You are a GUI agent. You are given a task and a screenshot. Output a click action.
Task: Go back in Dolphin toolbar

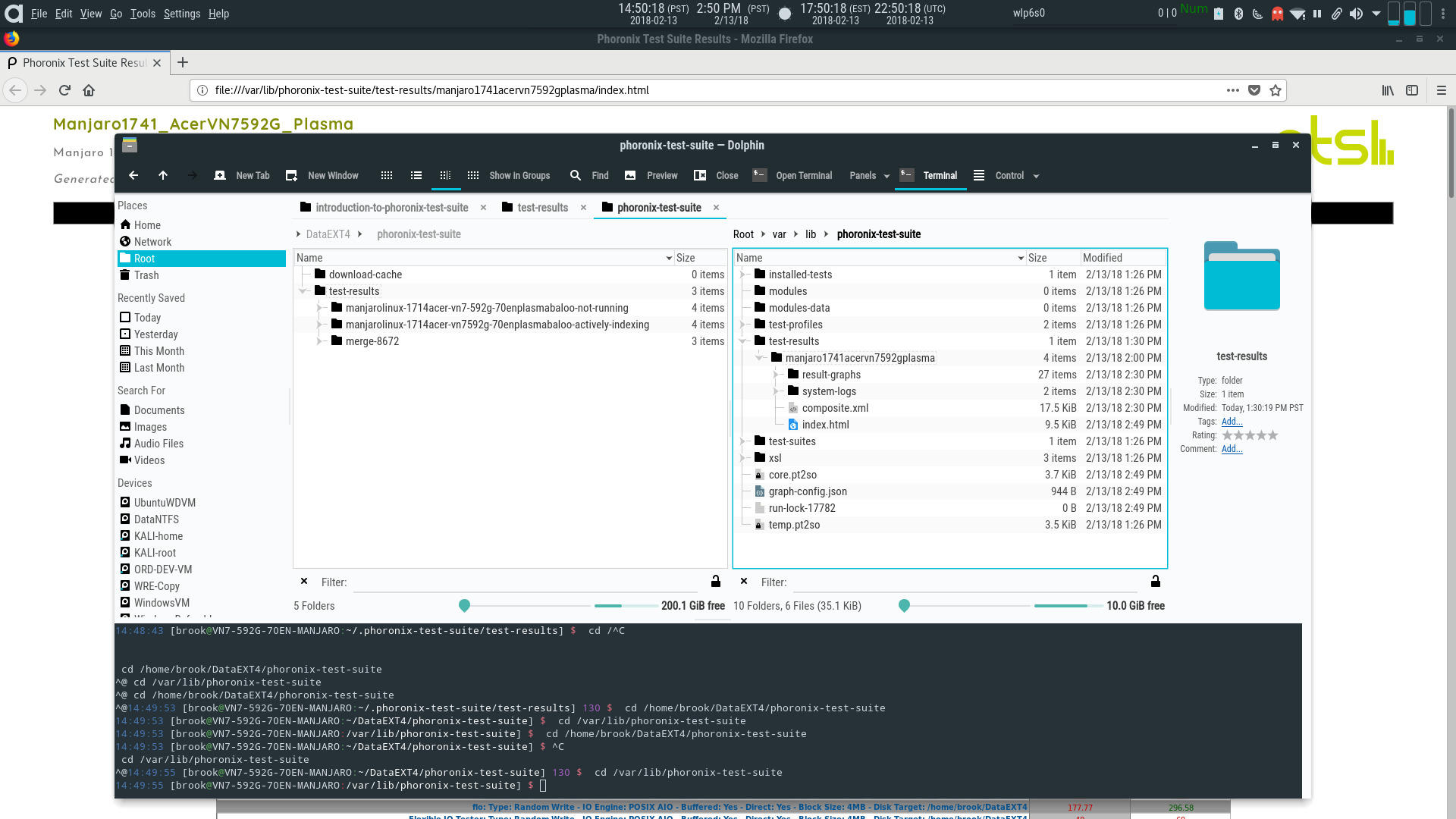click(x=133, y=175)
